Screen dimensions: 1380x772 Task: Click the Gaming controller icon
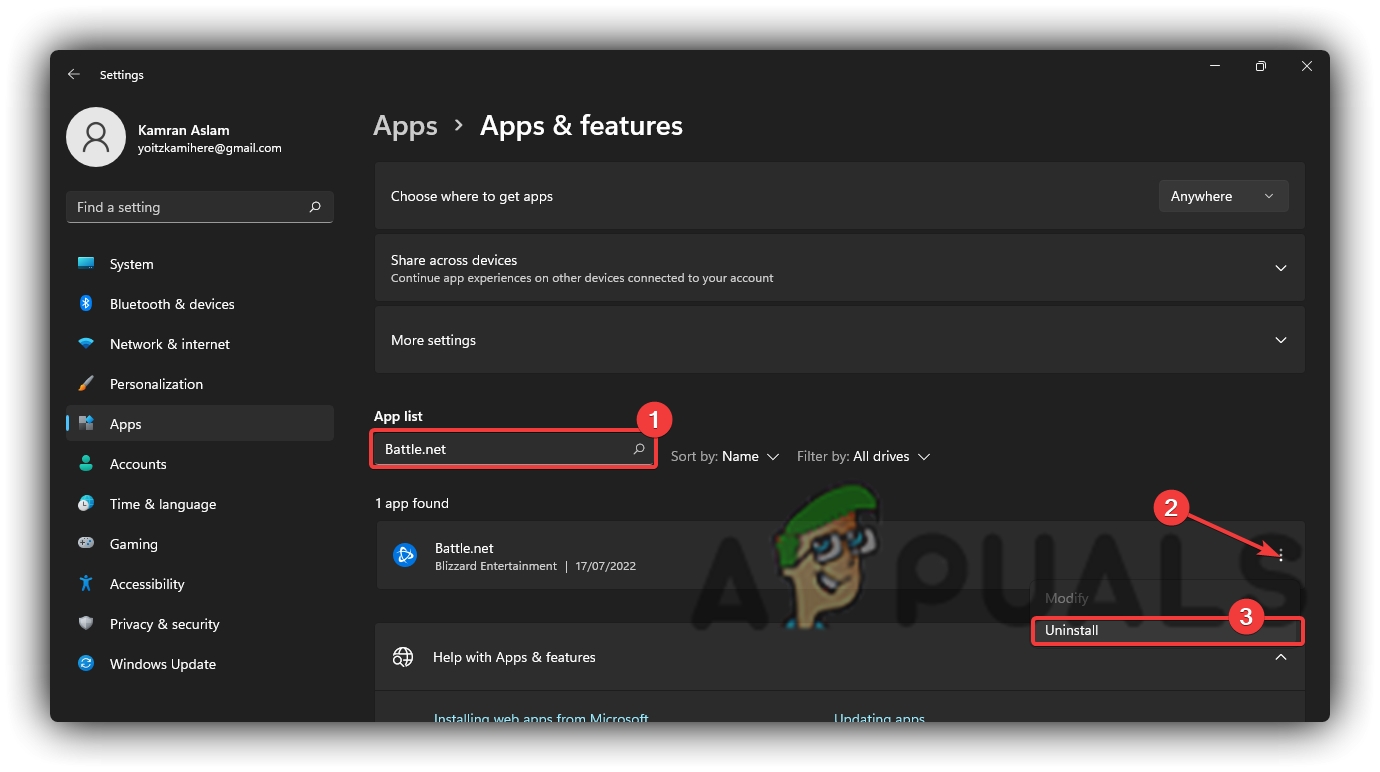[86, 544]
